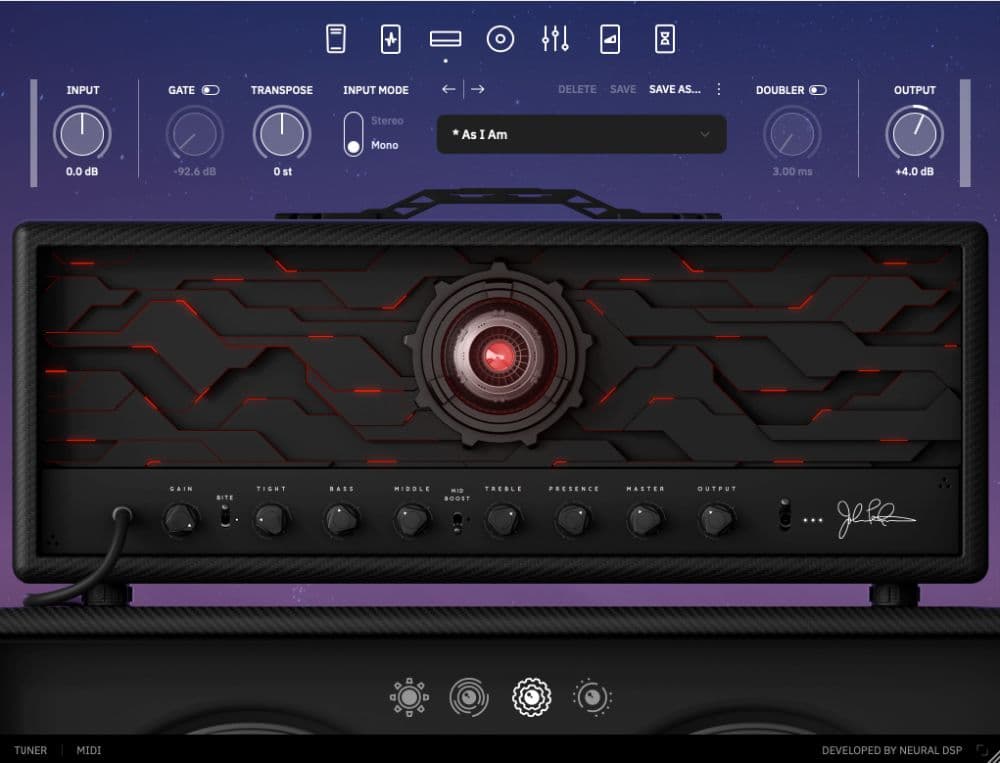This screenshot has width=1000, height=763.
Task: Click the amp Treble knob
Action: click(x=503, y=519)
